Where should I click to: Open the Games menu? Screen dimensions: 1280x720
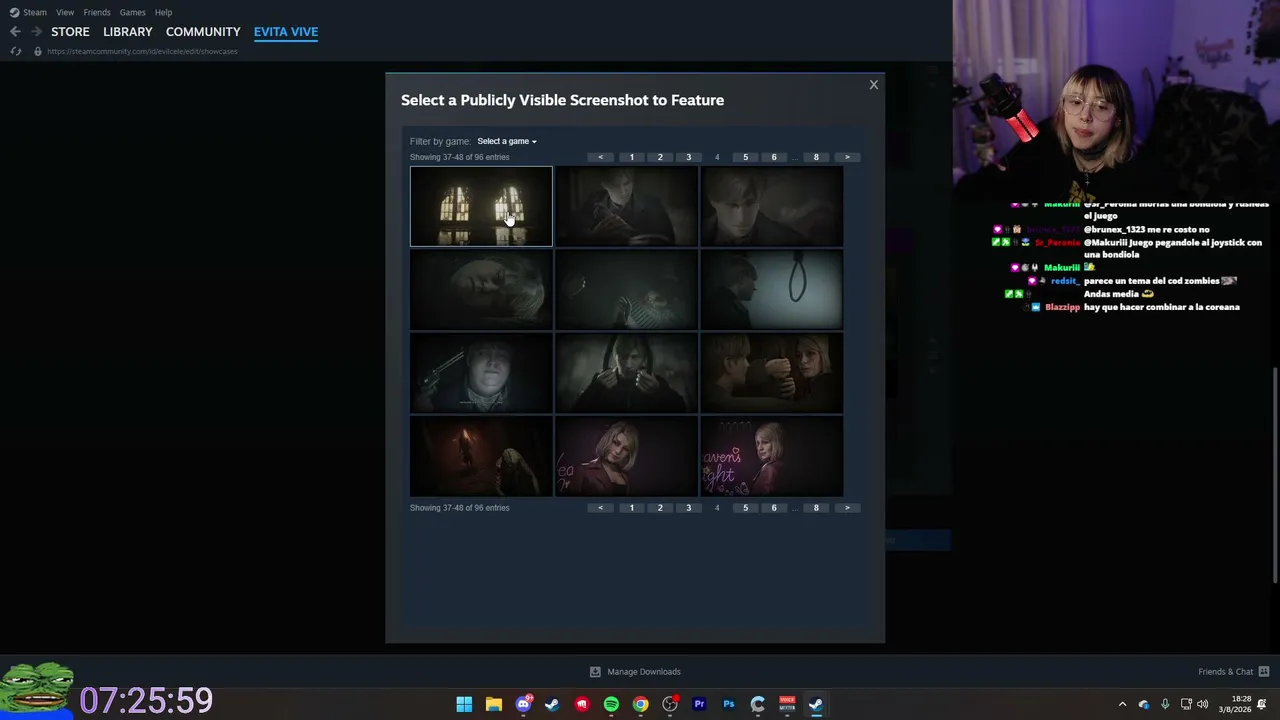pyautogui.click(x=132, y=12)
